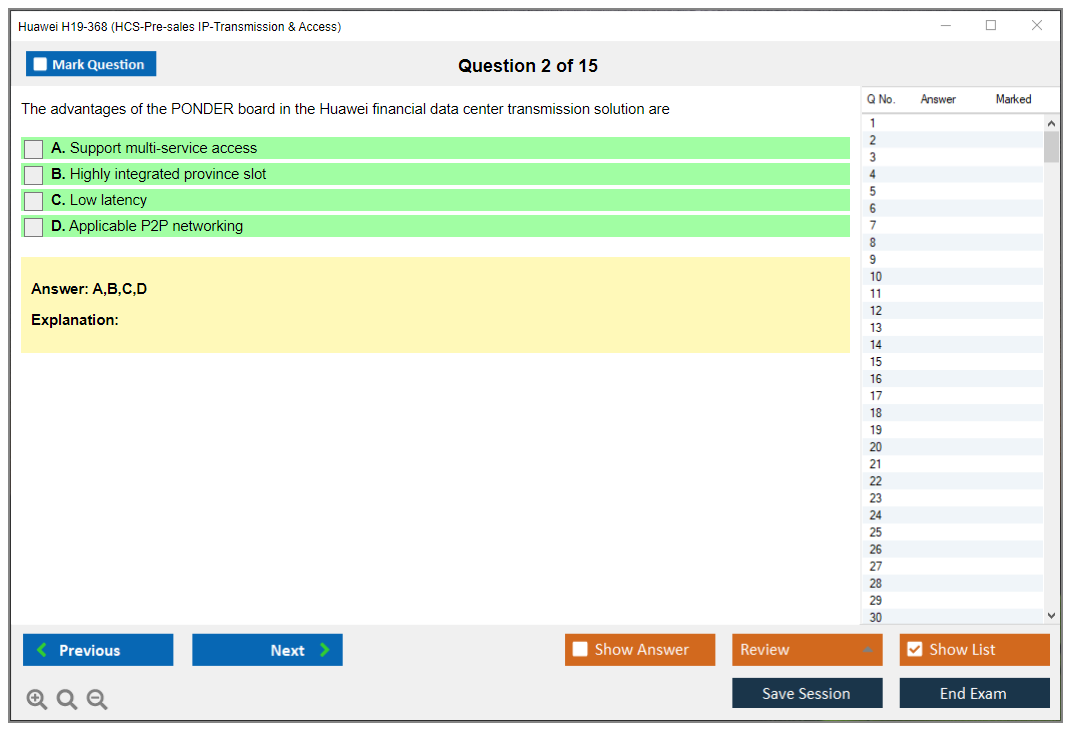Click the End Exam button
This screenshot has width=1075, height=735.
[x=974, y=693]
